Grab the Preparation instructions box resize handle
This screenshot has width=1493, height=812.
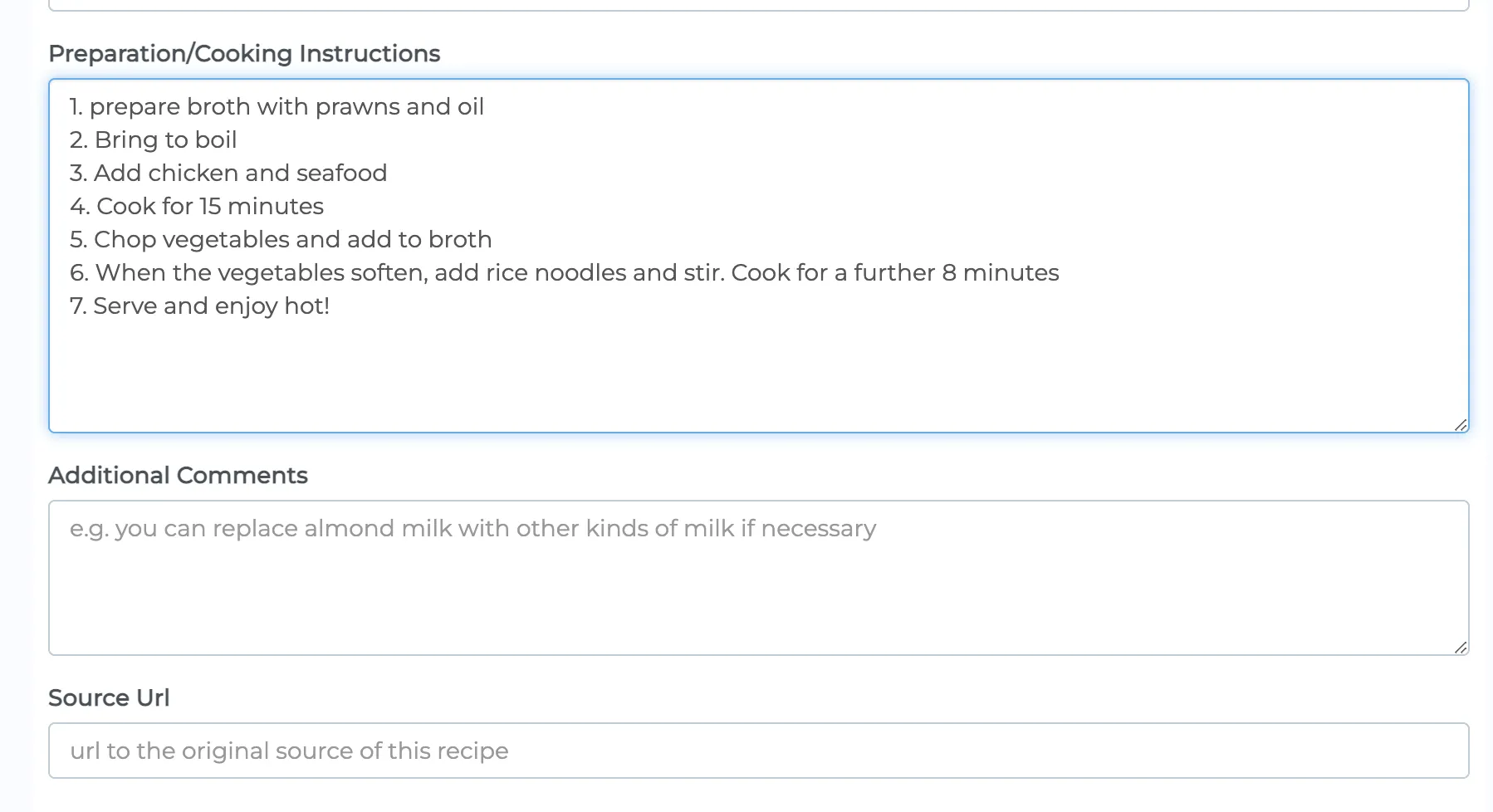1461,424
